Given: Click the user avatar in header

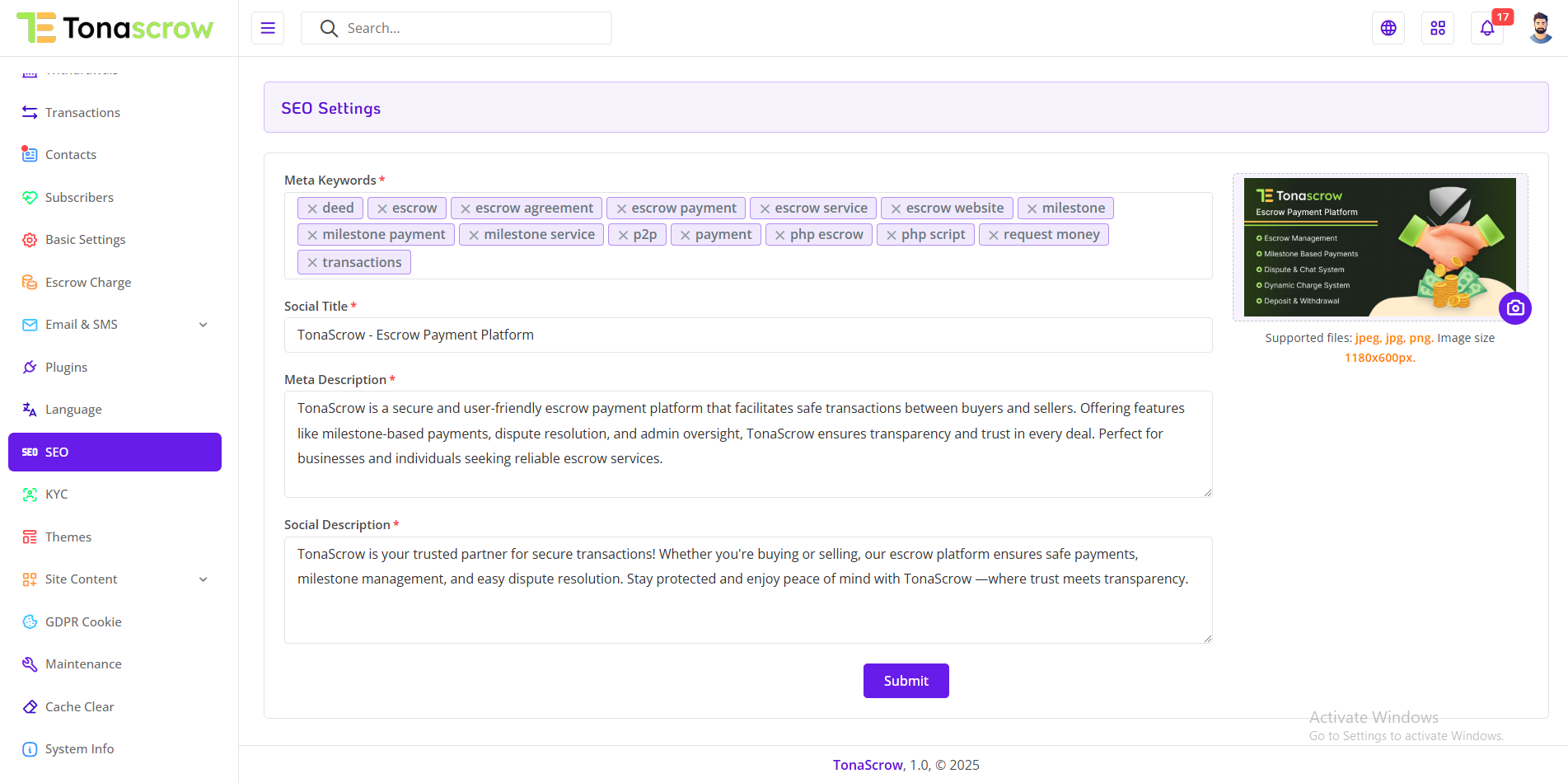Looking at the screenshot, I should pos(1540,28).
